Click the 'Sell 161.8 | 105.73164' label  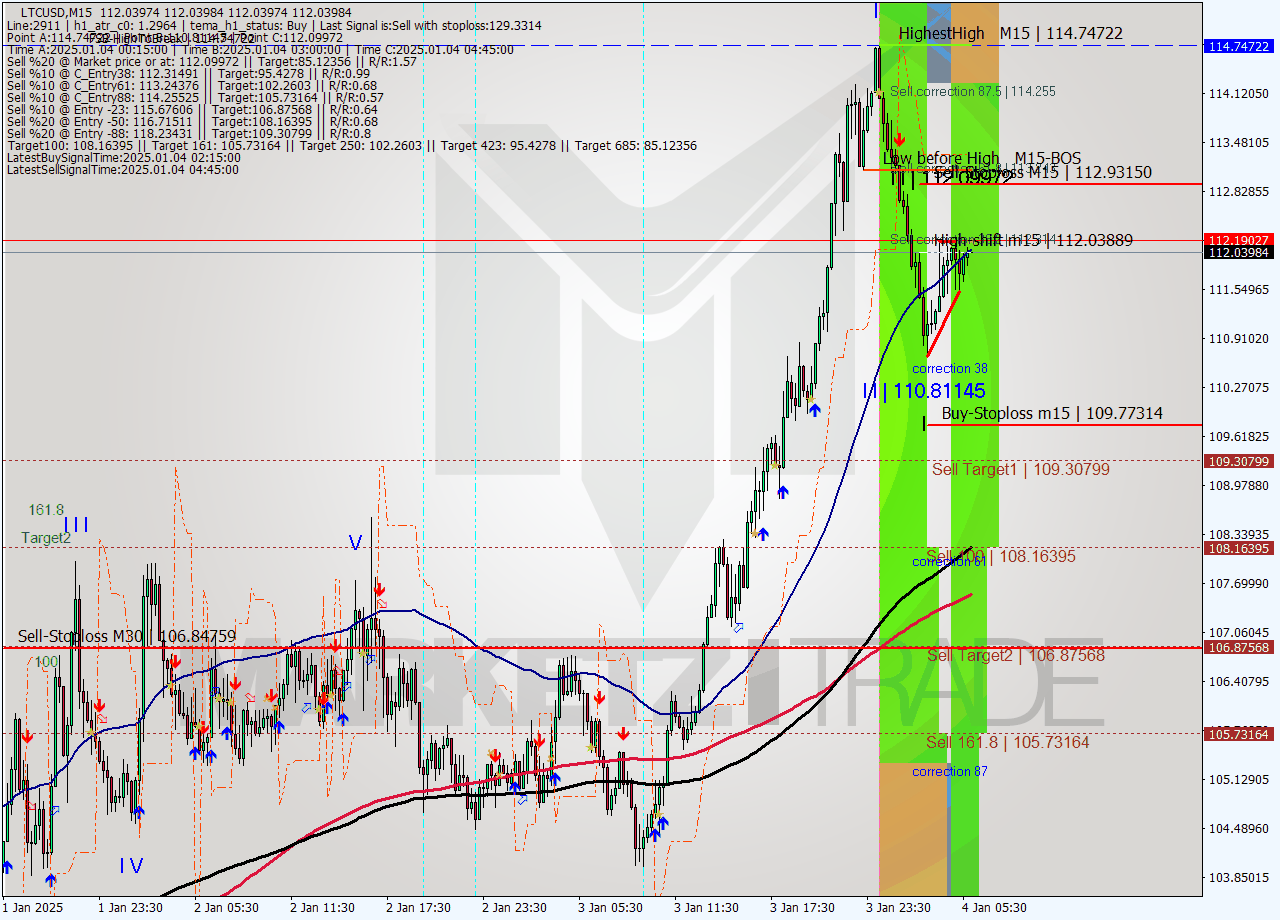tap(1008, 742)
